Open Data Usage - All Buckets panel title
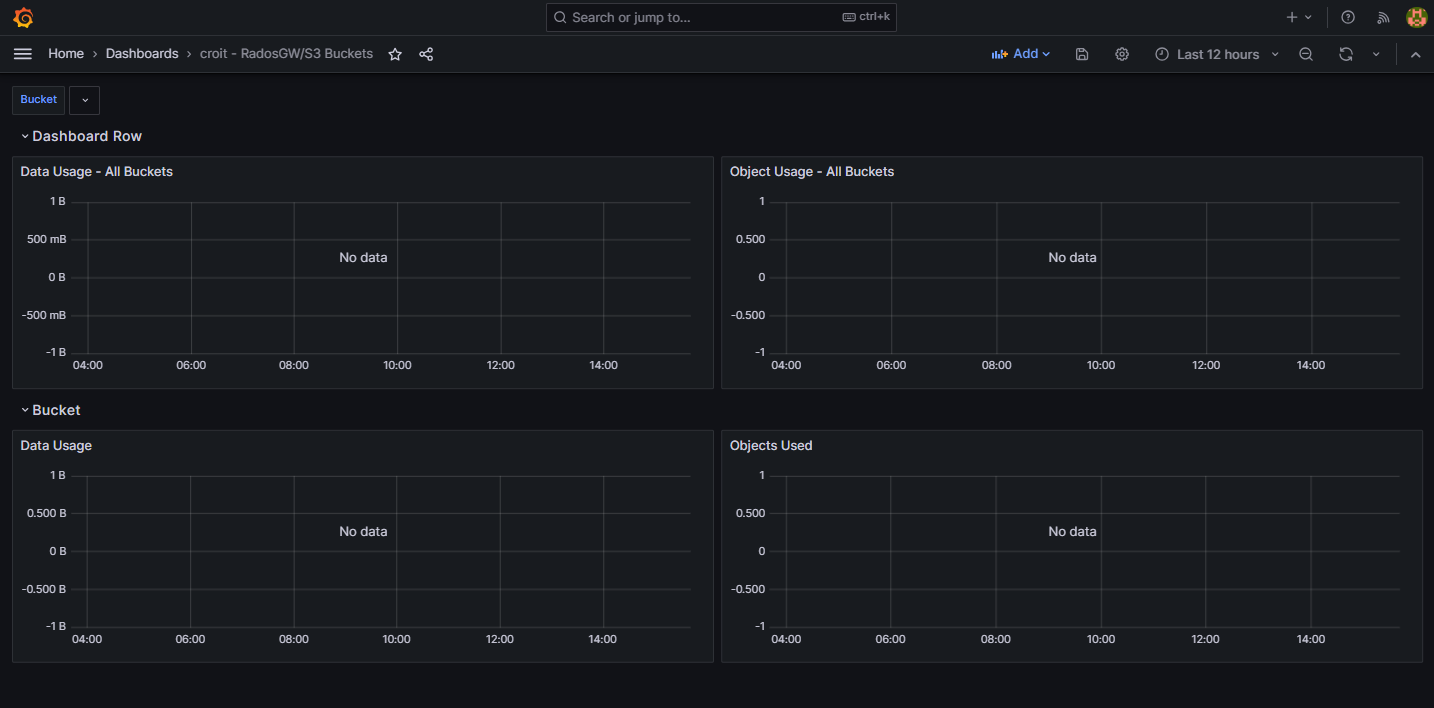Screen dimensions: 1434x708 click(97, 172)
